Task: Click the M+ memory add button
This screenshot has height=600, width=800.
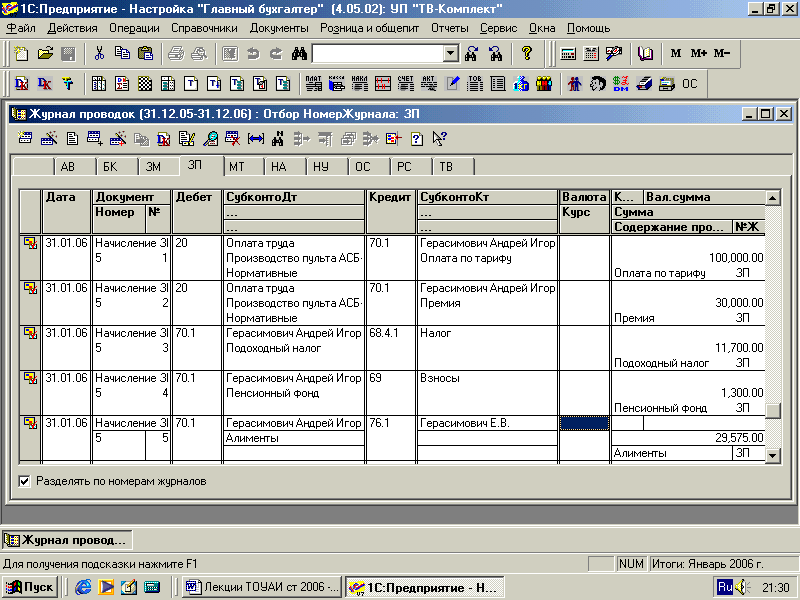Action: pyautogui.click(x=698, y=54)
